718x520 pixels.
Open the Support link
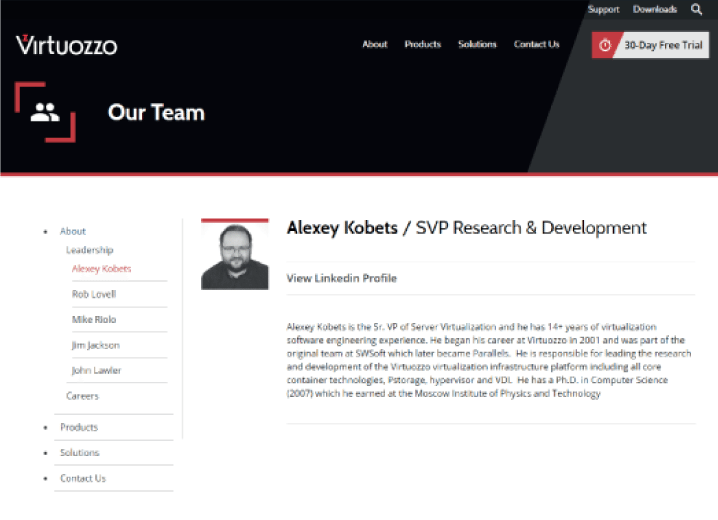coord(603,9)
